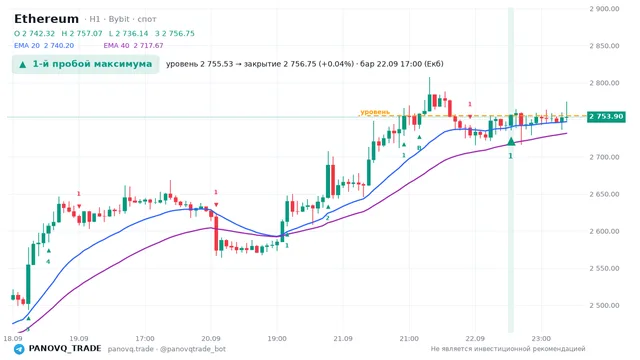The image size is (640, 360).
Task: Click the current price tag '2 753.90'
Action: 606,117
